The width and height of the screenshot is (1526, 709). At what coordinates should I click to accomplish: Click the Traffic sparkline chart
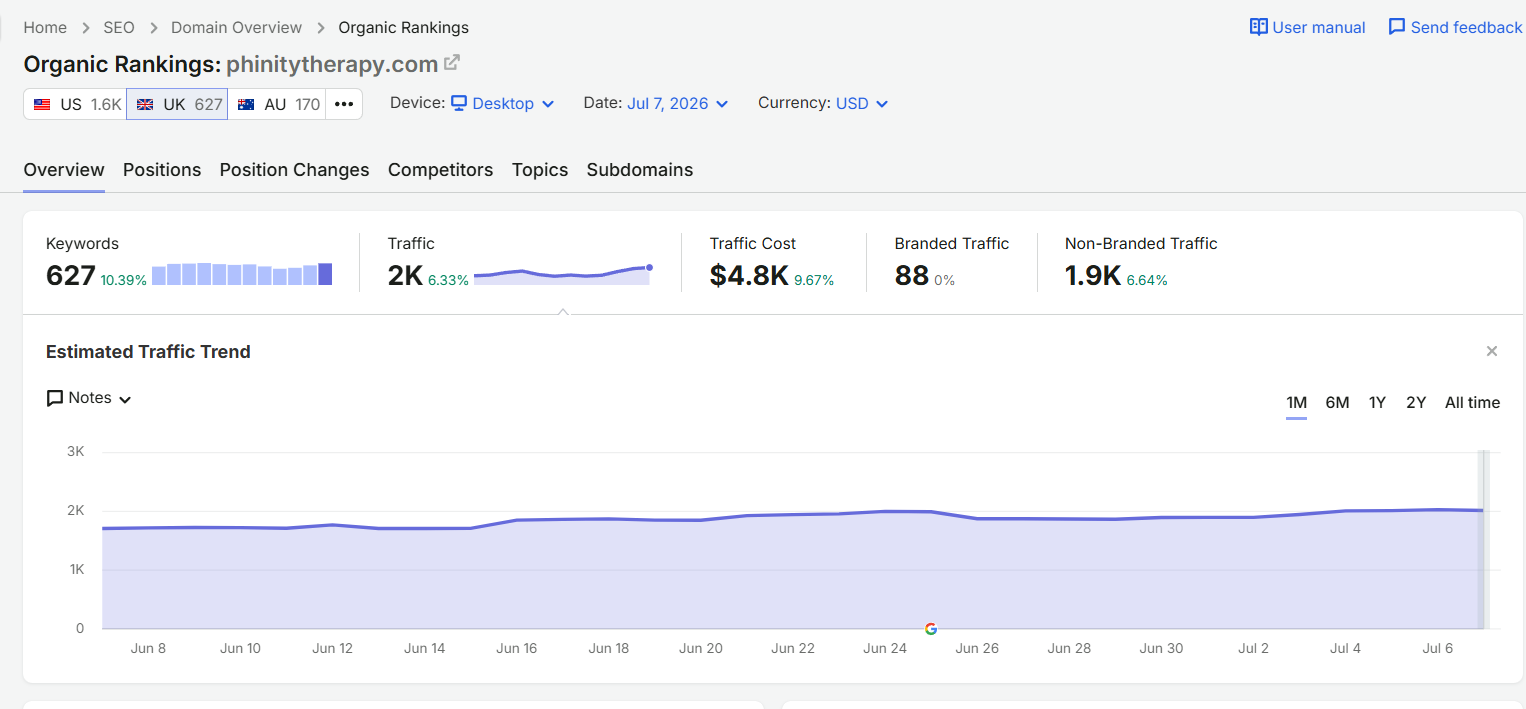563,274
